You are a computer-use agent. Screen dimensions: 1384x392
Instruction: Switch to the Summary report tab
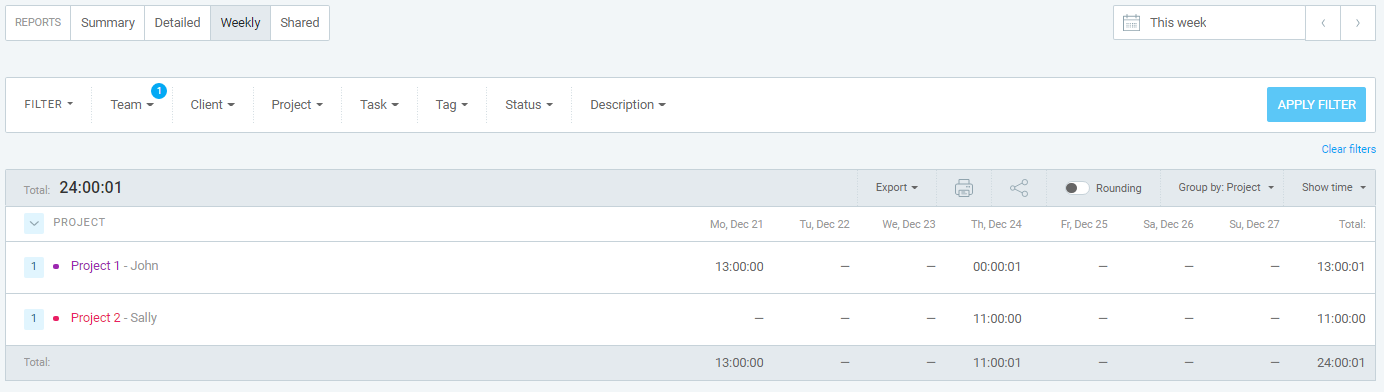(x=108, y=23)
